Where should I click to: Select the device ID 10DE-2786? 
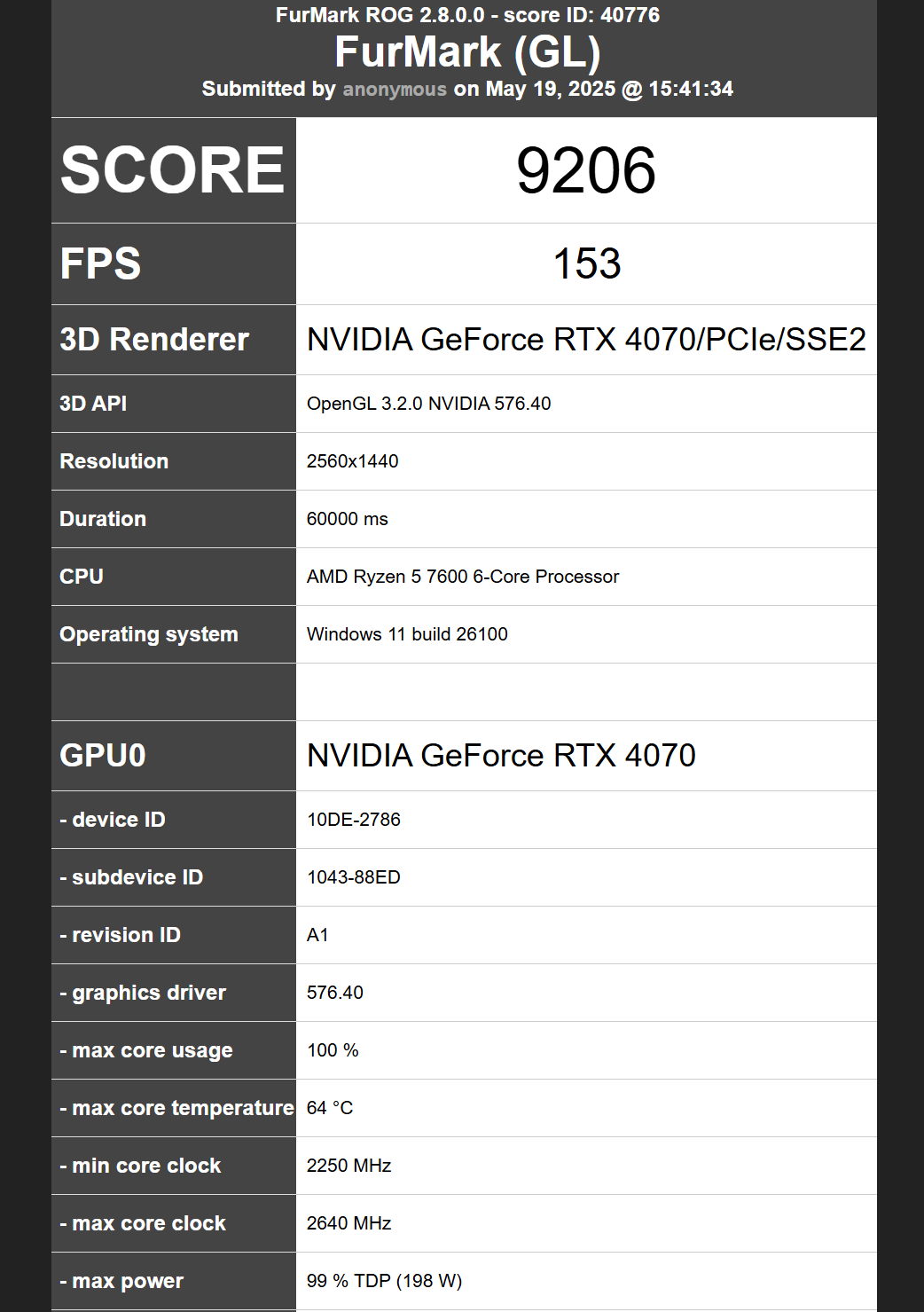click(x=353, y=820)
